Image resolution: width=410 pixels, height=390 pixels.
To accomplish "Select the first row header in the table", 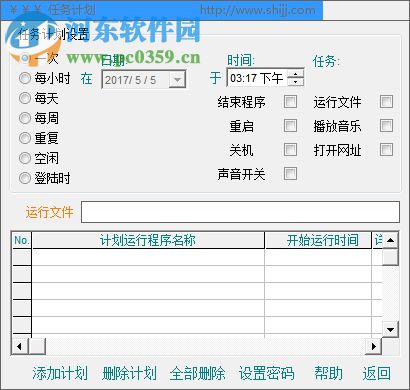I will coord(22,257).
